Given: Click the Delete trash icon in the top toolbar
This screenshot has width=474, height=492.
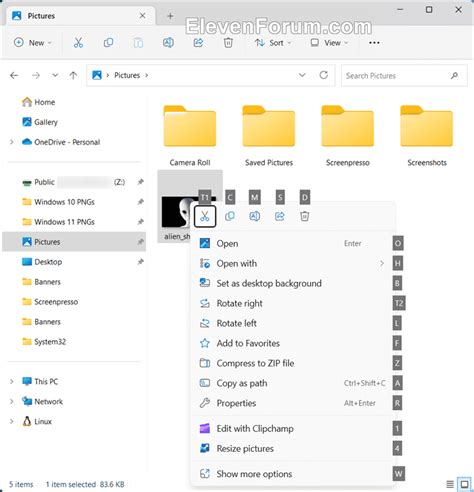Looking at the screenshot, I should [x=228, y=43].
